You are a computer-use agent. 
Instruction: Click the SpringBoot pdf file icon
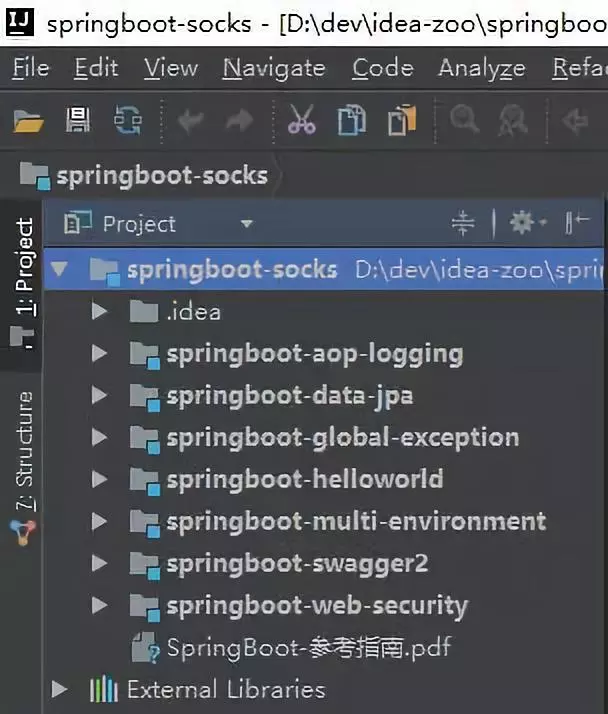pyautogui.click(x=146, y=647)
